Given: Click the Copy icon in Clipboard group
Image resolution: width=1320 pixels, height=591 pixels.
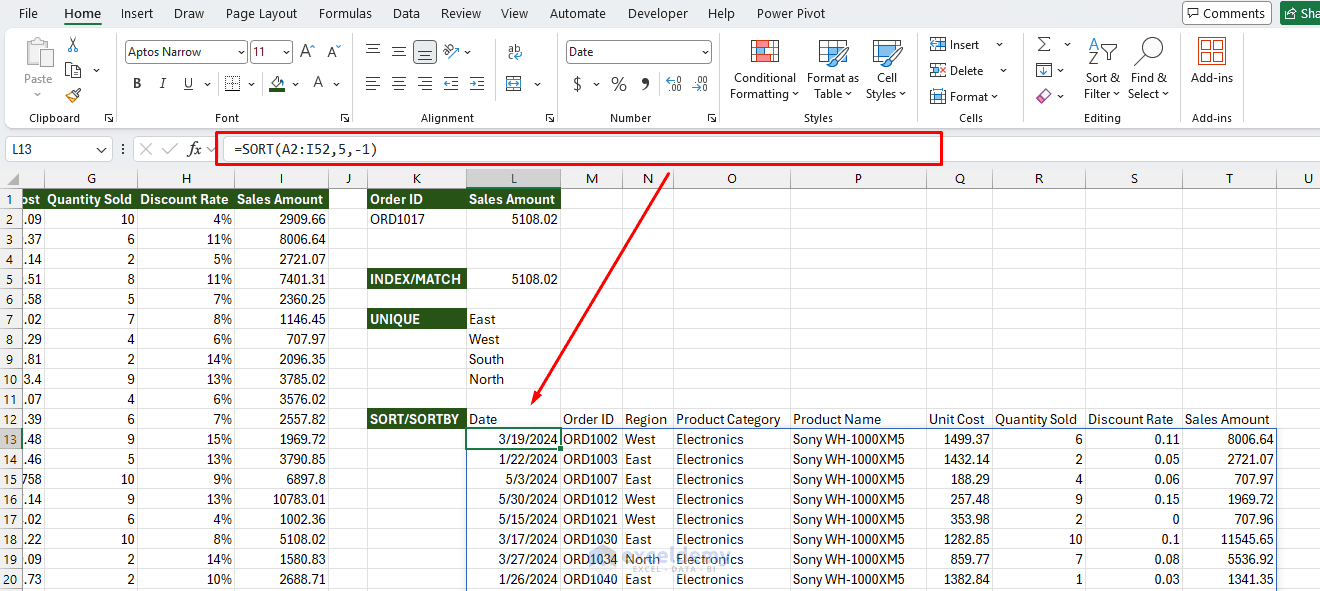Looking at the screenshot, I should (x=73, y=70).
